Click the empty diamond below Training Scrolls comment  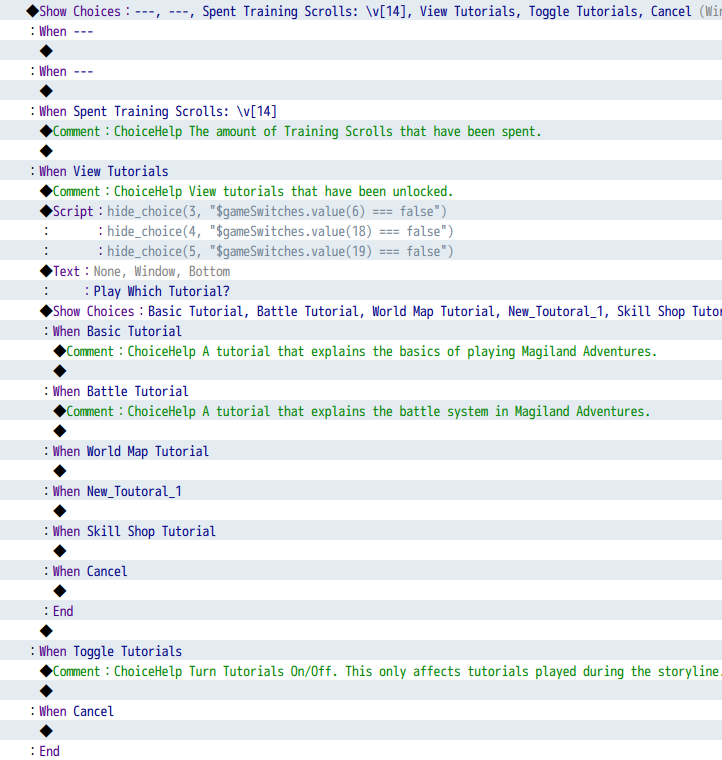[x=46, y=151]
